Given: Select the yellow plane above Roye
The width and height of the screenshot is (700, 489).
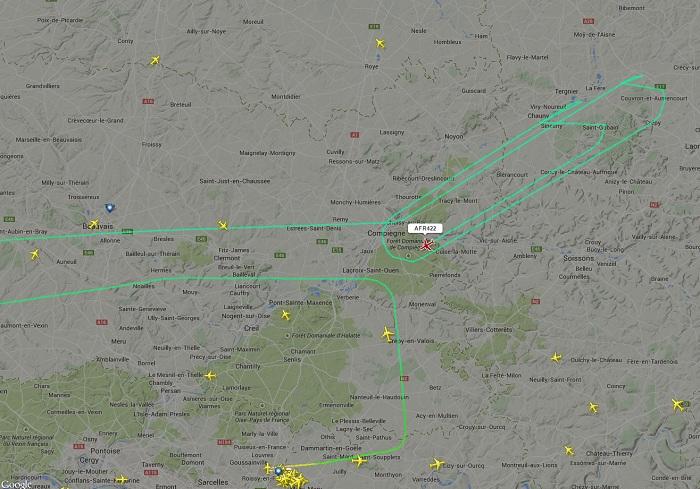Looking at the screenshot, I should click(380, 43).
